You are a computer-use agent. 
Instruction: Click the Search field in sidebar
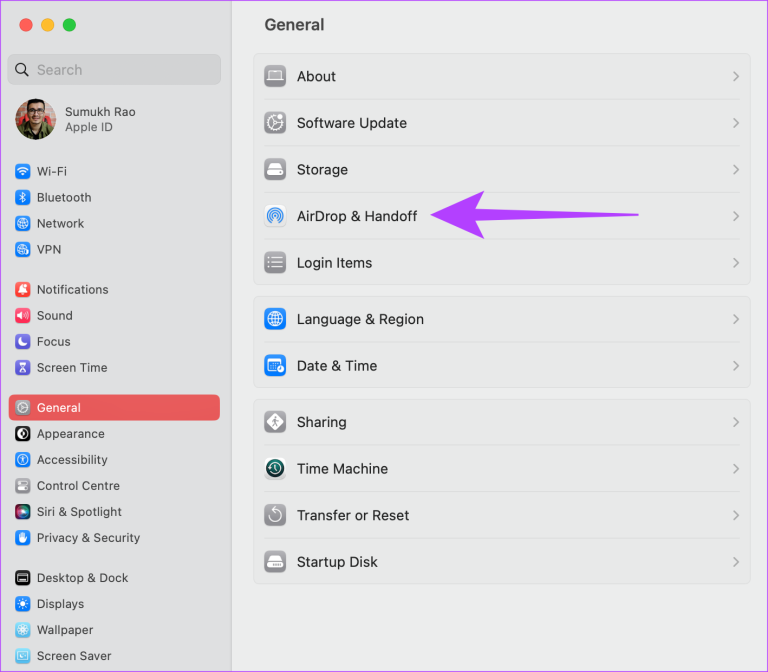point(114,70)
